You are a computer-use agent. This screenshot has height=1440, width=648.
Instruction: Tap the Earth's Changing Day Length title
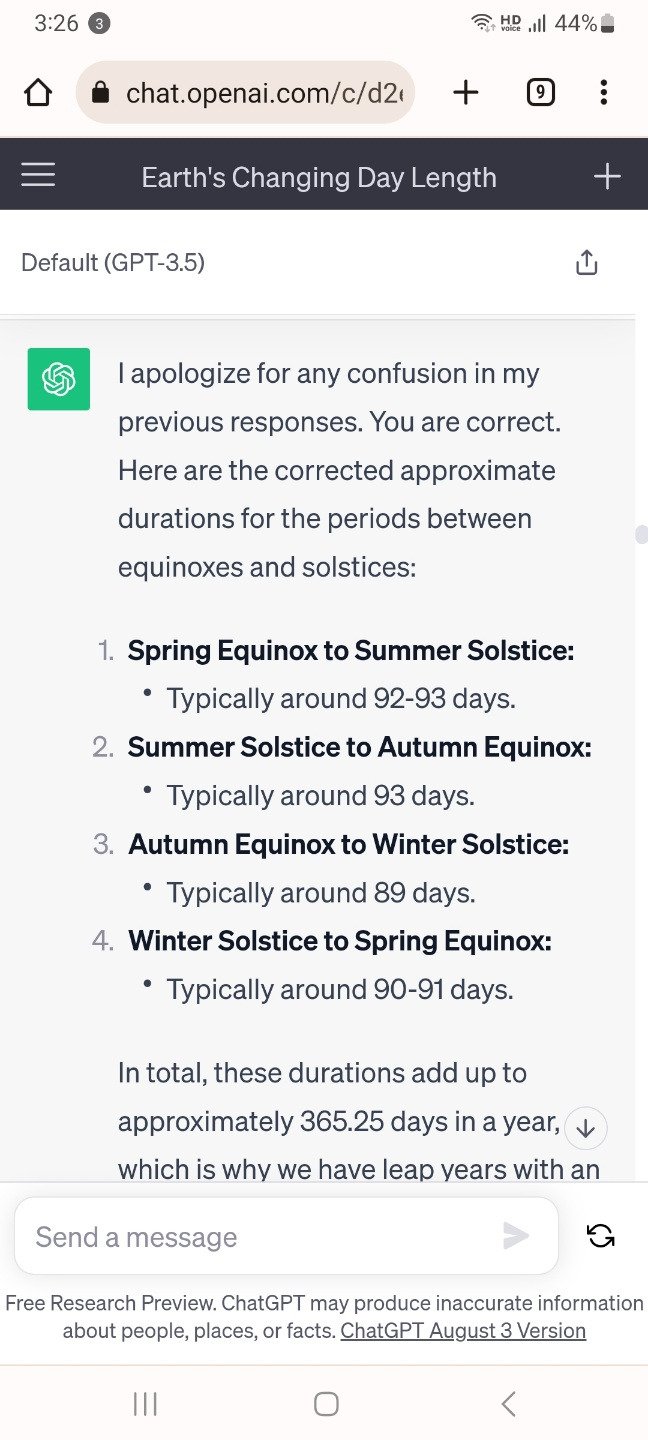tap(319, 178)
